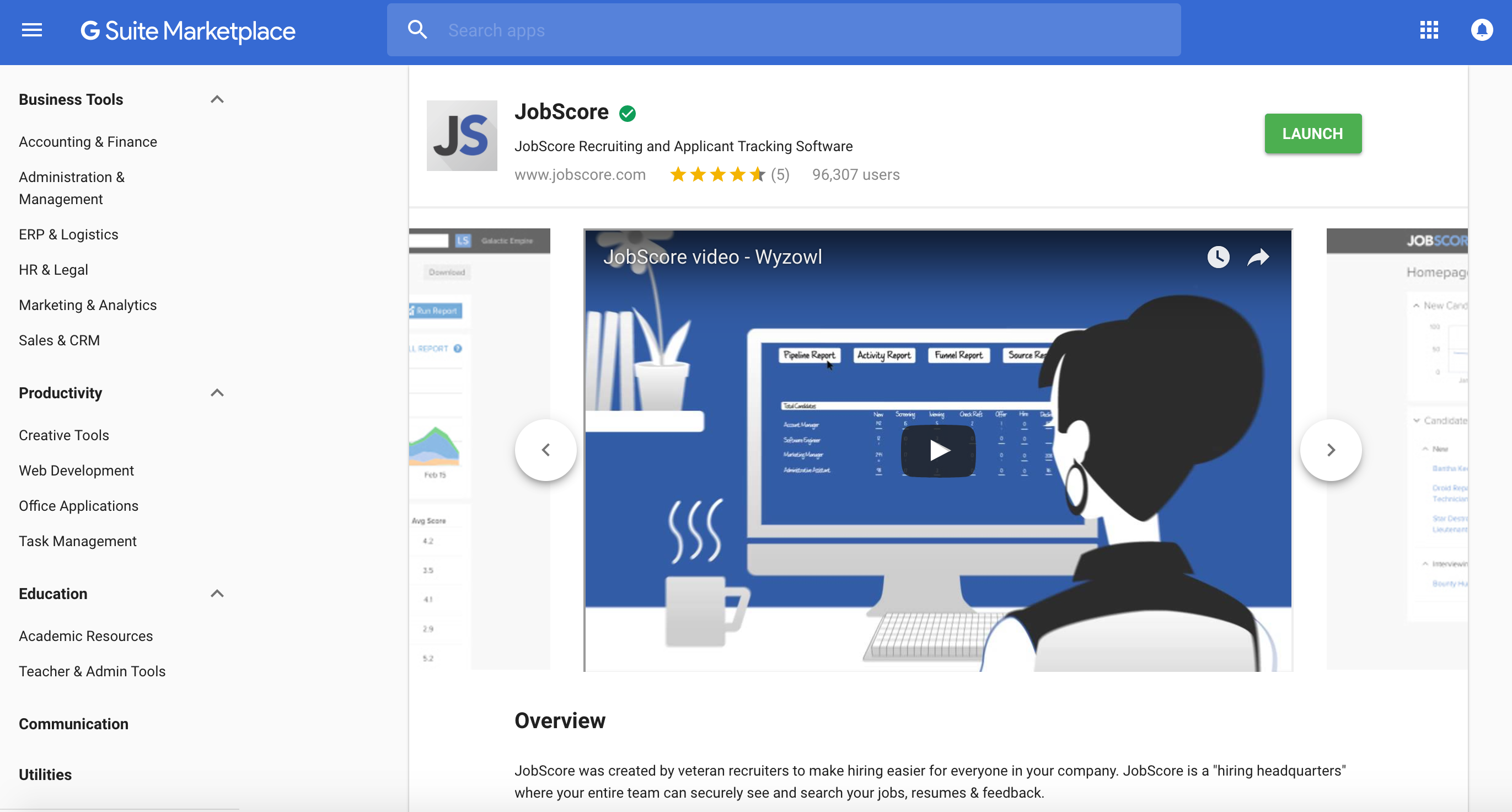
Task: Select Sales & CRM category
Action: pyautogui.click(x=60, y=340)
